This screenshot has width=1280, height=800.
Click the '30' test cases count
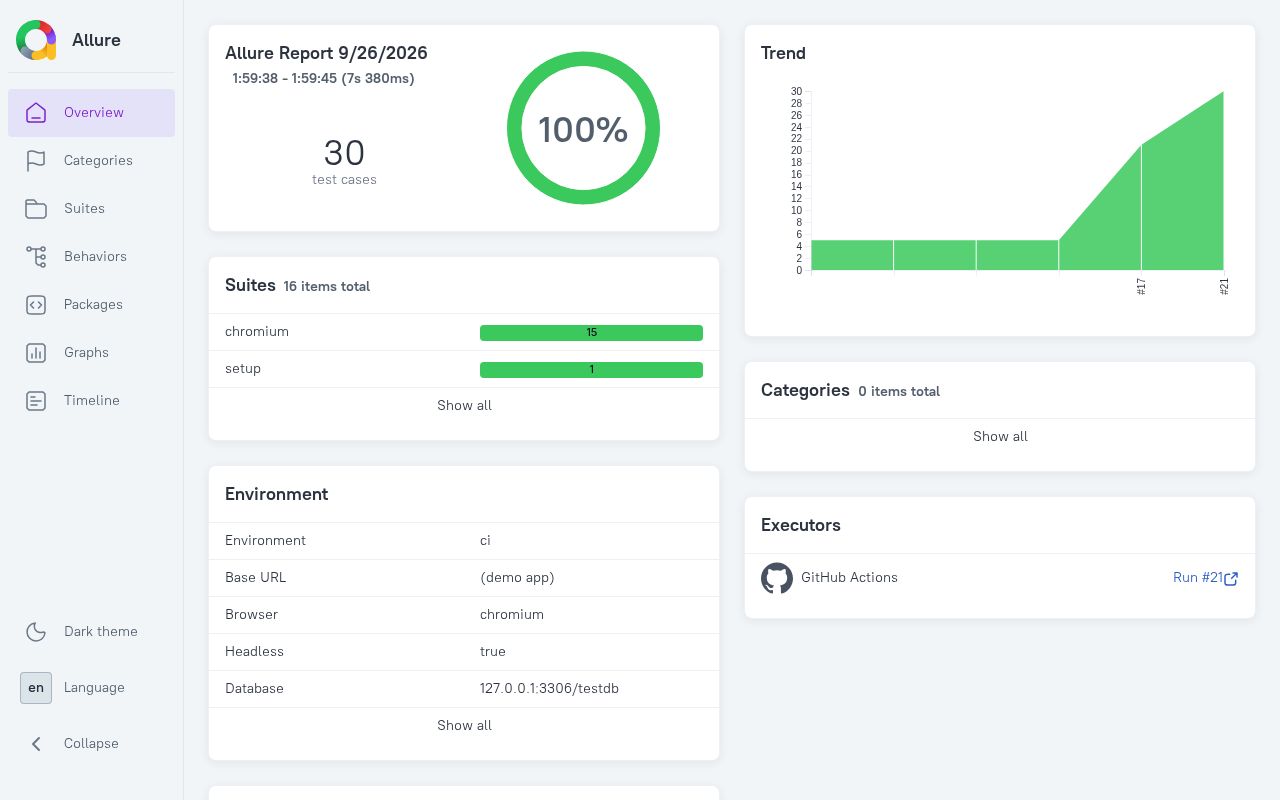(344, 153)
